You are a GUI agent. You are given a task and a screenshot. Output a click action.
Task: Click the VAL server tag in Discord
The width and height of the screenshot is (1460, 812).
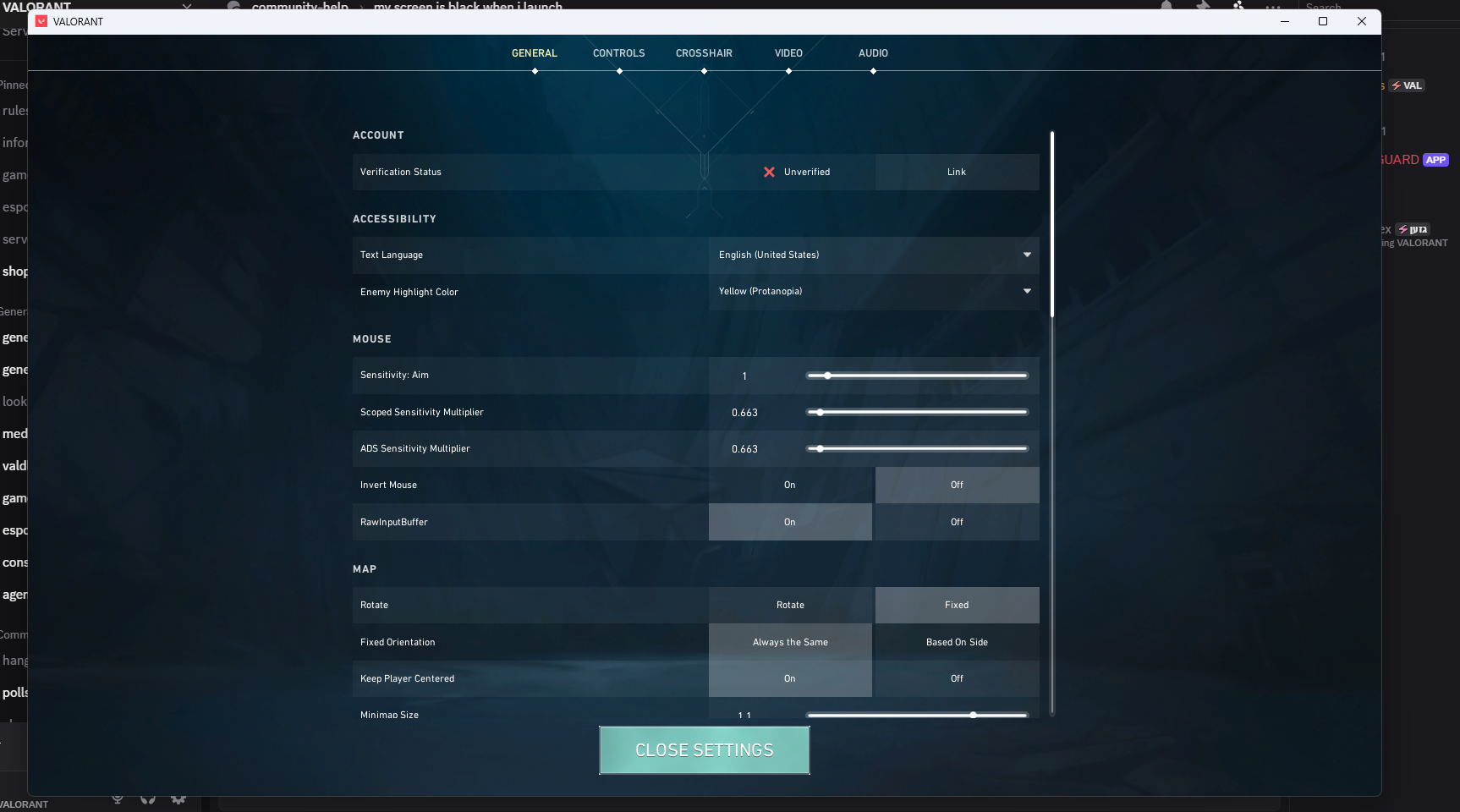tap(1408, 85)
